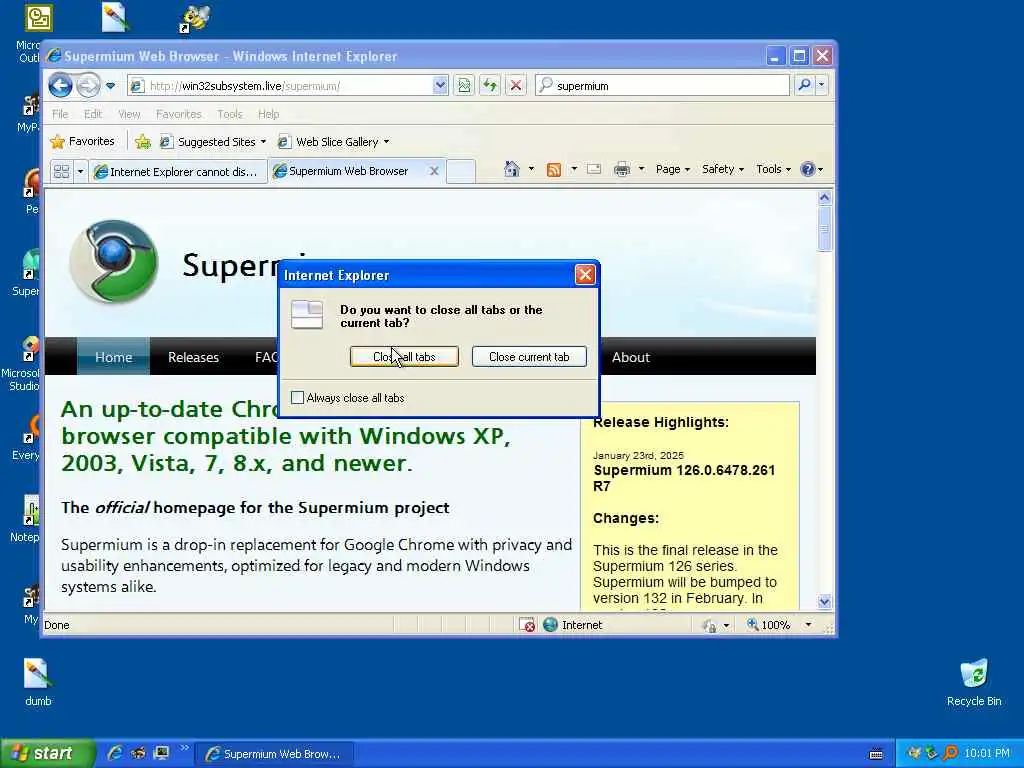Open the Favorites menu in menu bar
The width and height of the screenshot is (1024, 768).
(178, 114)
